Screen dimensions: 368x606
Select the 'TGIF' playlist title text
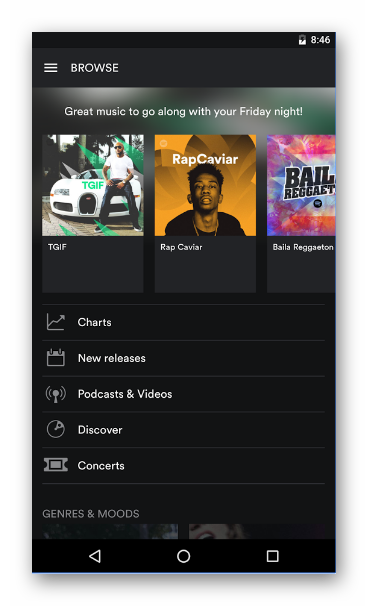point(57,247)
